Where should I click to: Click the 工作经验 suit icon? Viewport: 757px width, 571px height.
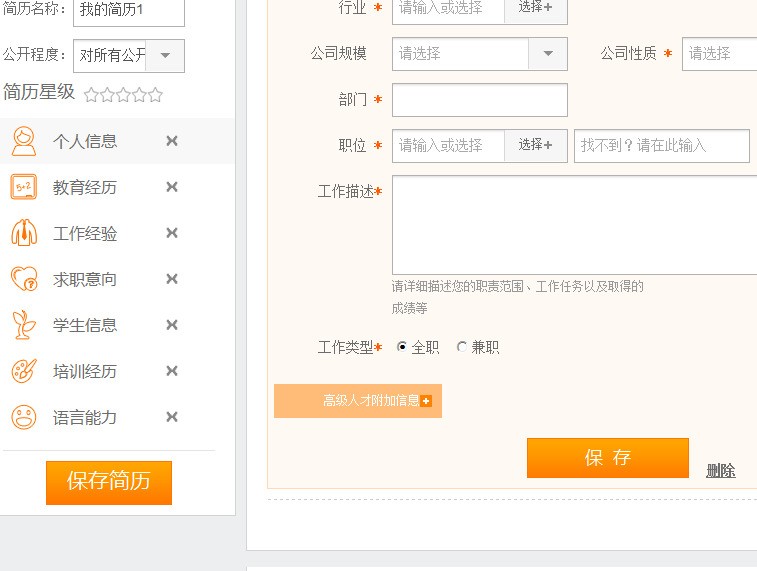coord(23,233)
